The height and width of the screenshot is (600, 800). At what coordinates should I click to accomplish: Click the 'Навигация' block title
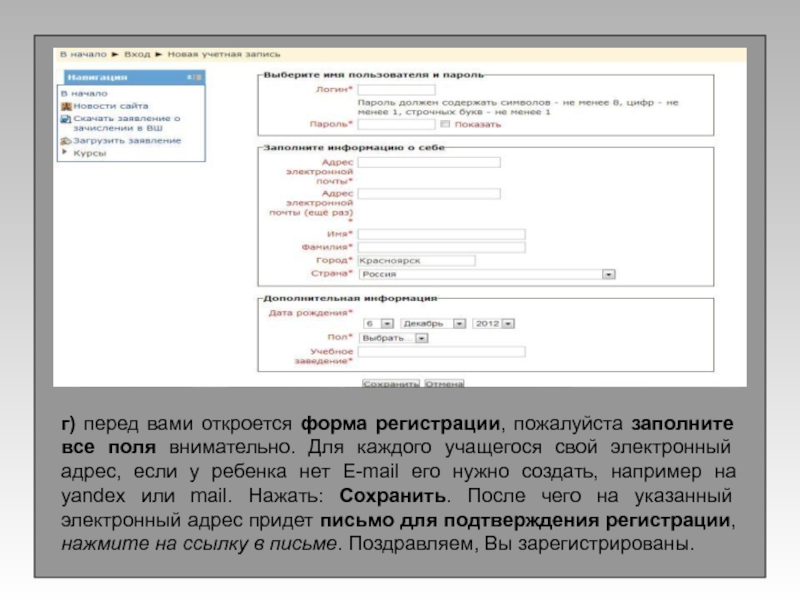click(x=97, y=78)
